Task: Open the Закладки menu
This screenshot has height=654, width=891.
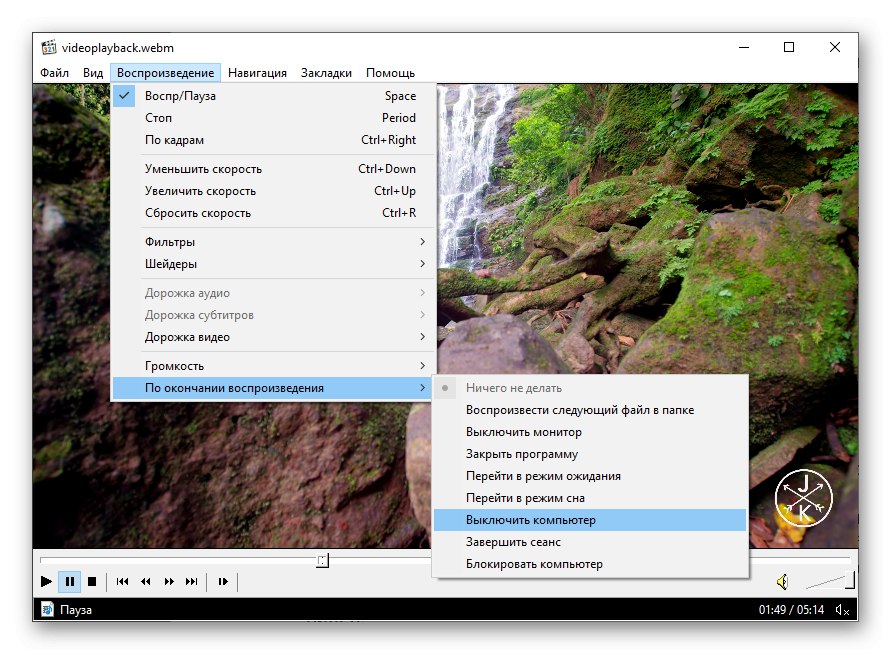Action: 326,73
